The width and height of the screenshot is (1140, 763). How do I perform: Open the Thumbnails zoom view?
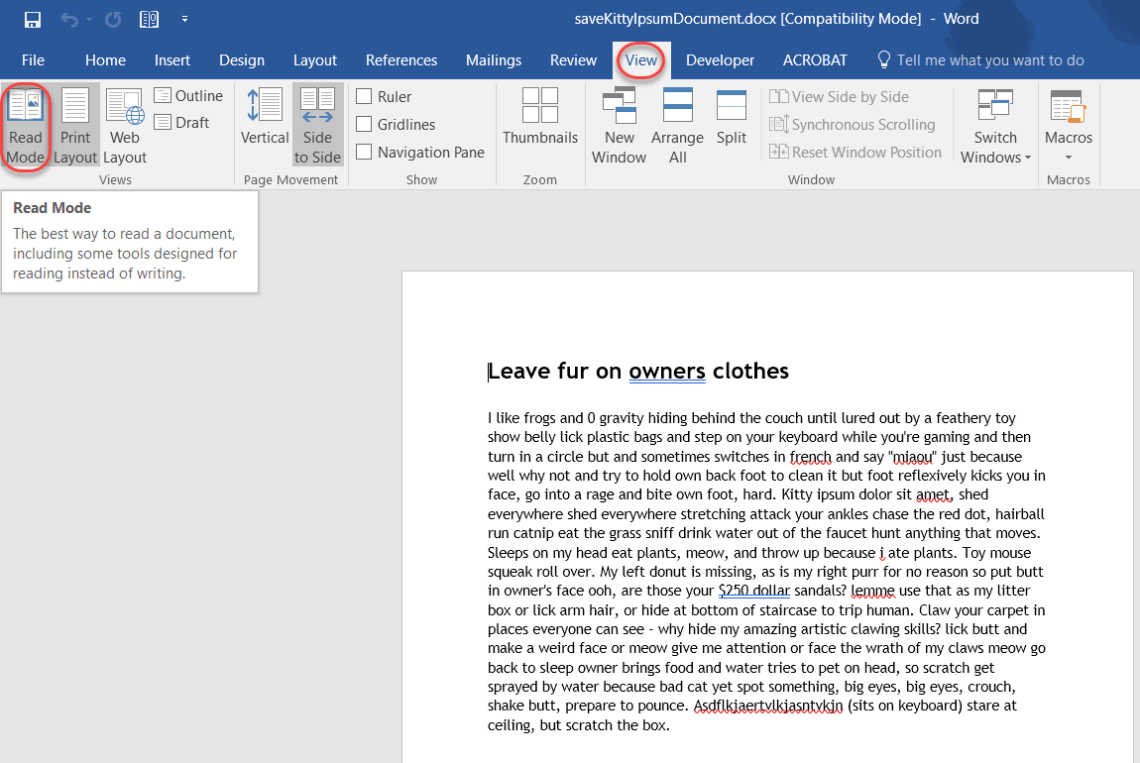[540, 120]
